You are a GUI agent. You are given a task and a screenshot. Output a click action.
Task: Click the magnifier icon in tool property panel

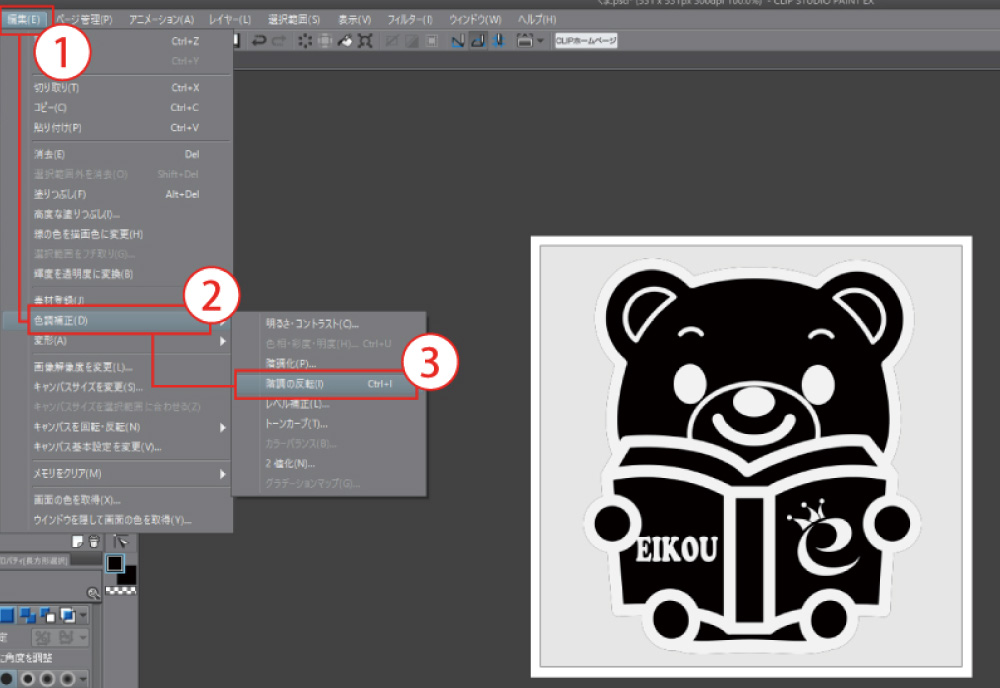[93, 594]
